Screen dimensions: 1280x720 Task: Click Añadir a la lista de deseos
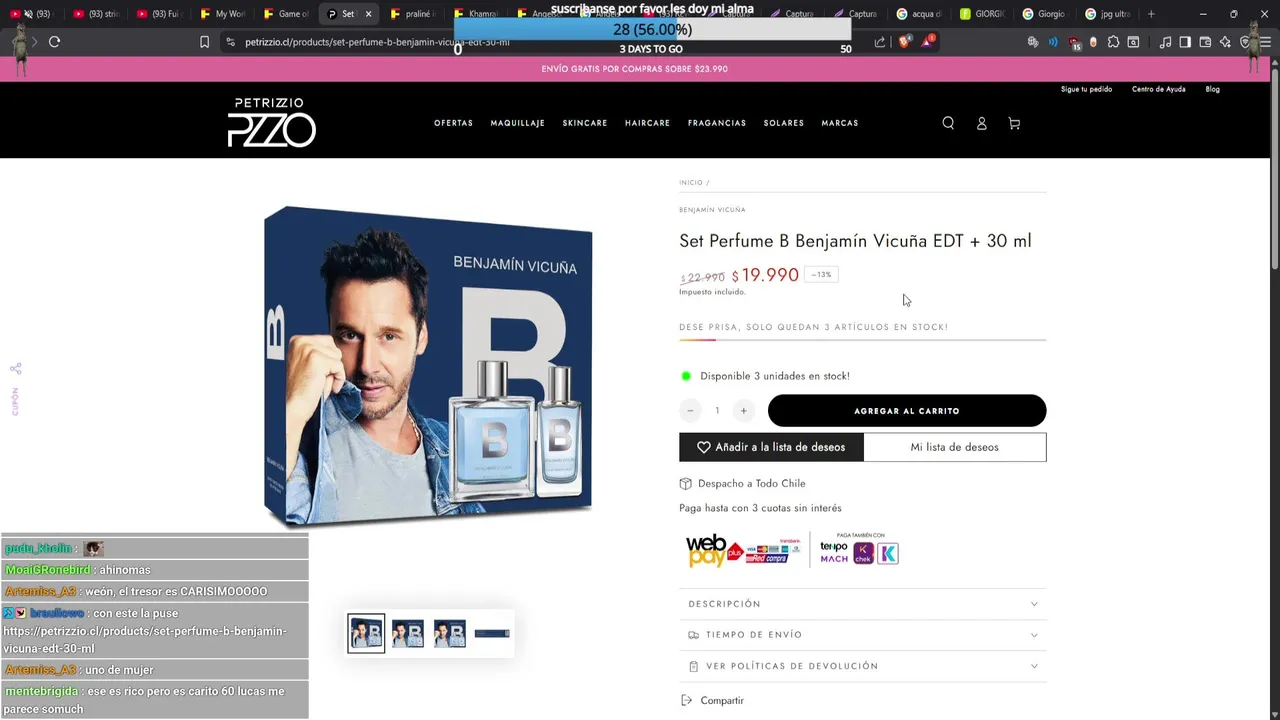pos(771,447)
